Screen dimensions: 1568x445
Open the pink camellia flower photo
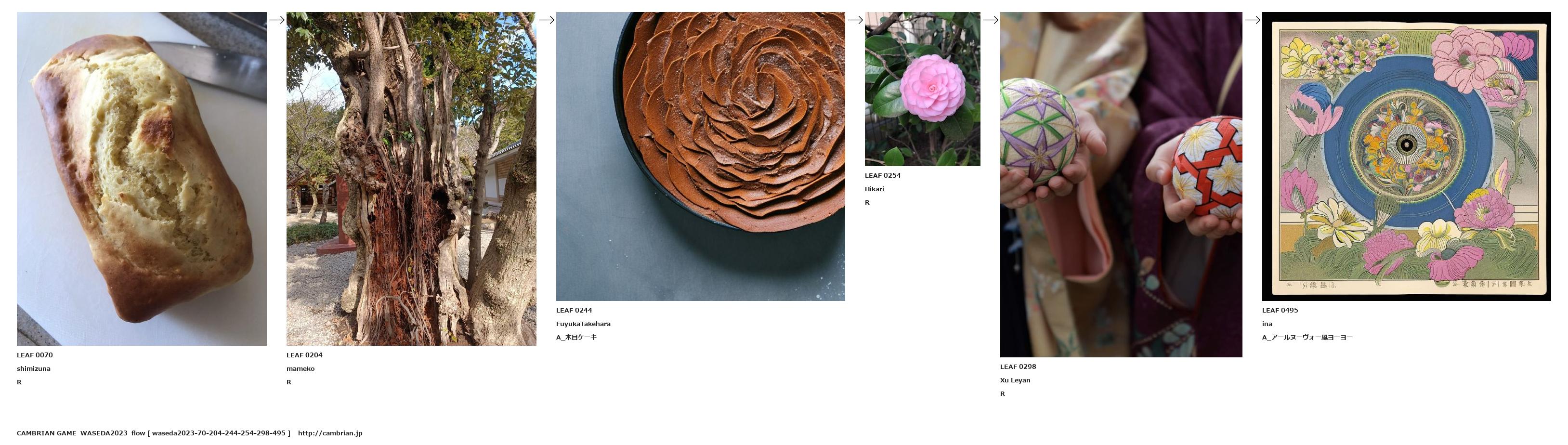pos(922,89)
